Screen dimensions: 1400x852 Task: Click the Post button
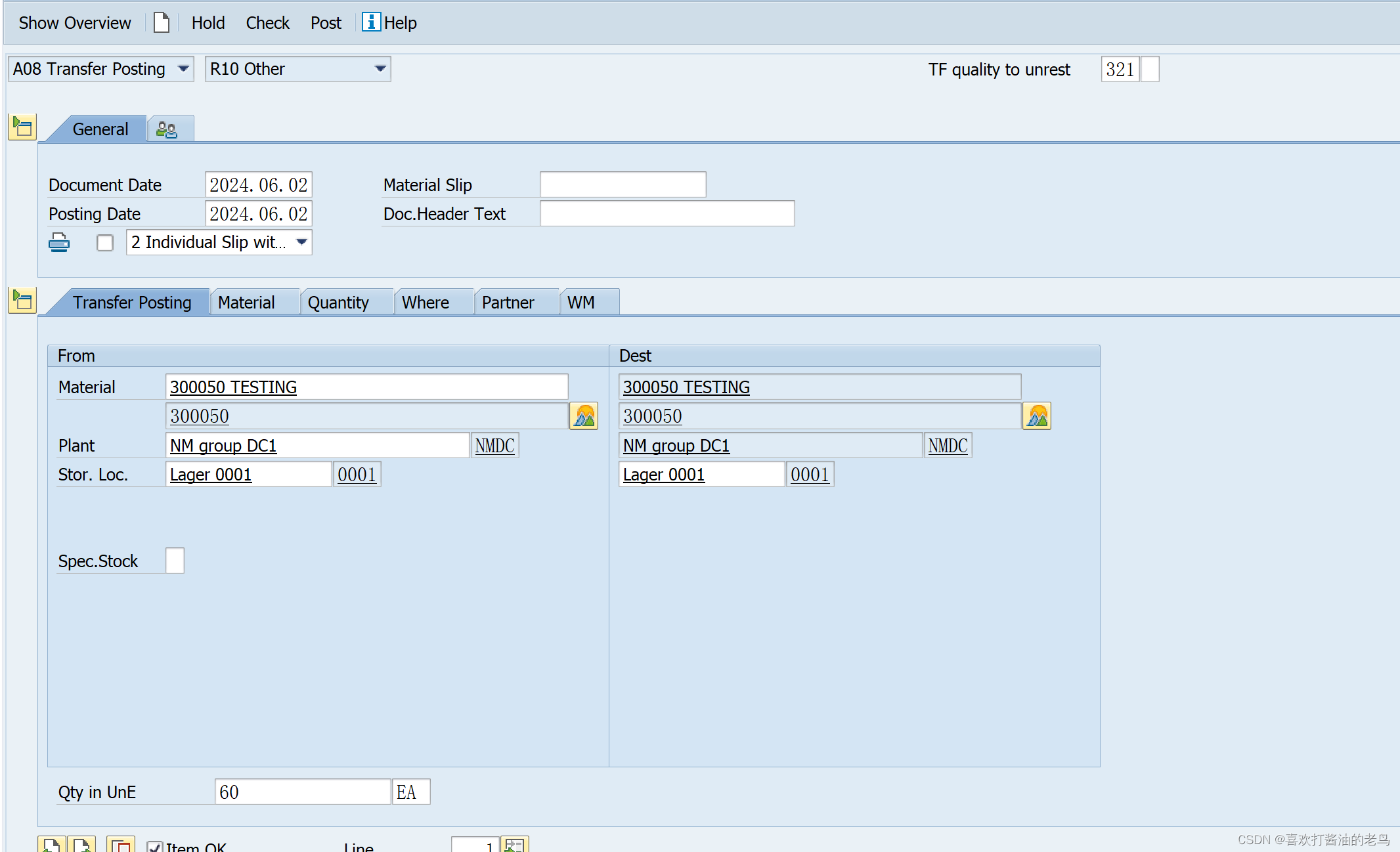[325, 22]
